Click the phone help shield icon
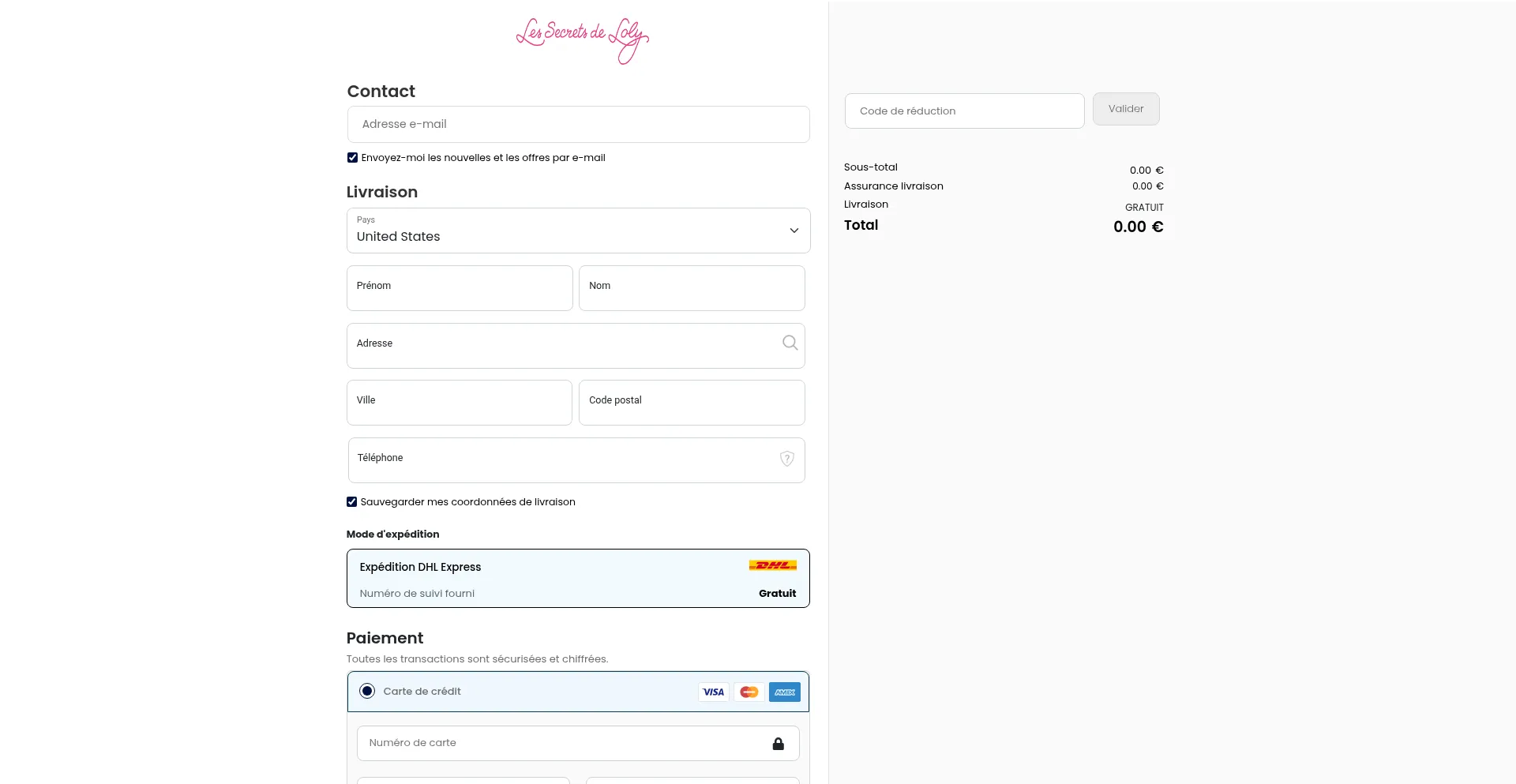 point(787,459)
